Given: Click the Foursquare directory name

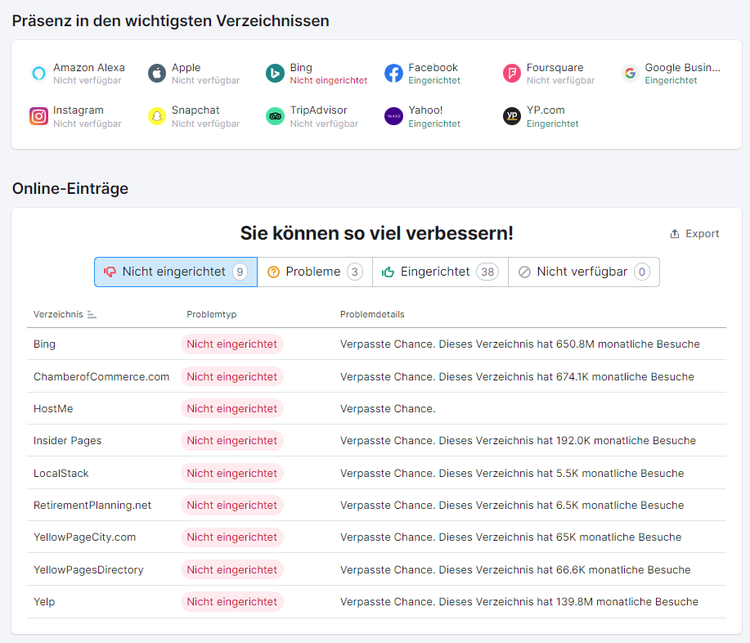Looking at the screenshot, I should [x=555, y=67].
